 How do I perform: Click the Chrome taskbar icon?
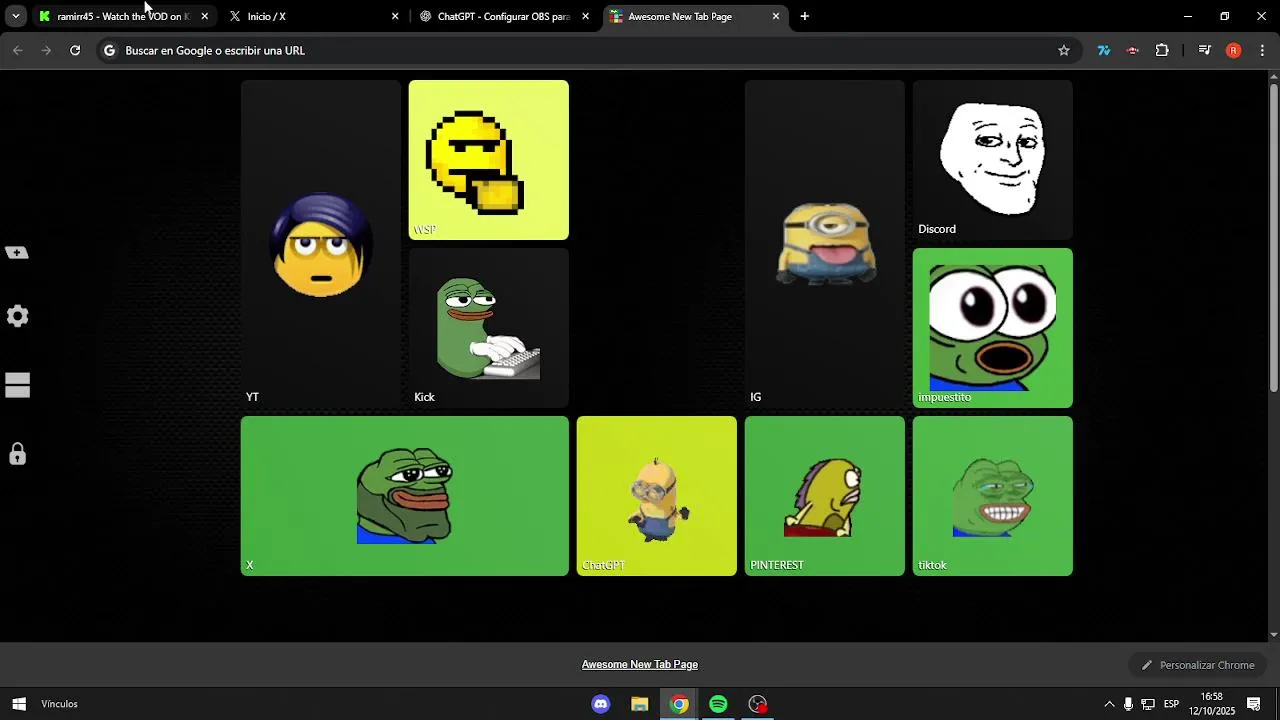[x=679, y=704]
